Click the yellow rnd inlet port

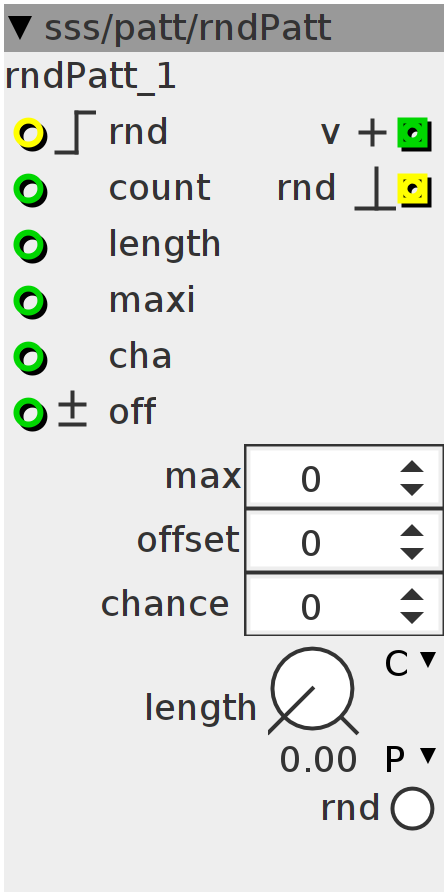click(29, 134)
